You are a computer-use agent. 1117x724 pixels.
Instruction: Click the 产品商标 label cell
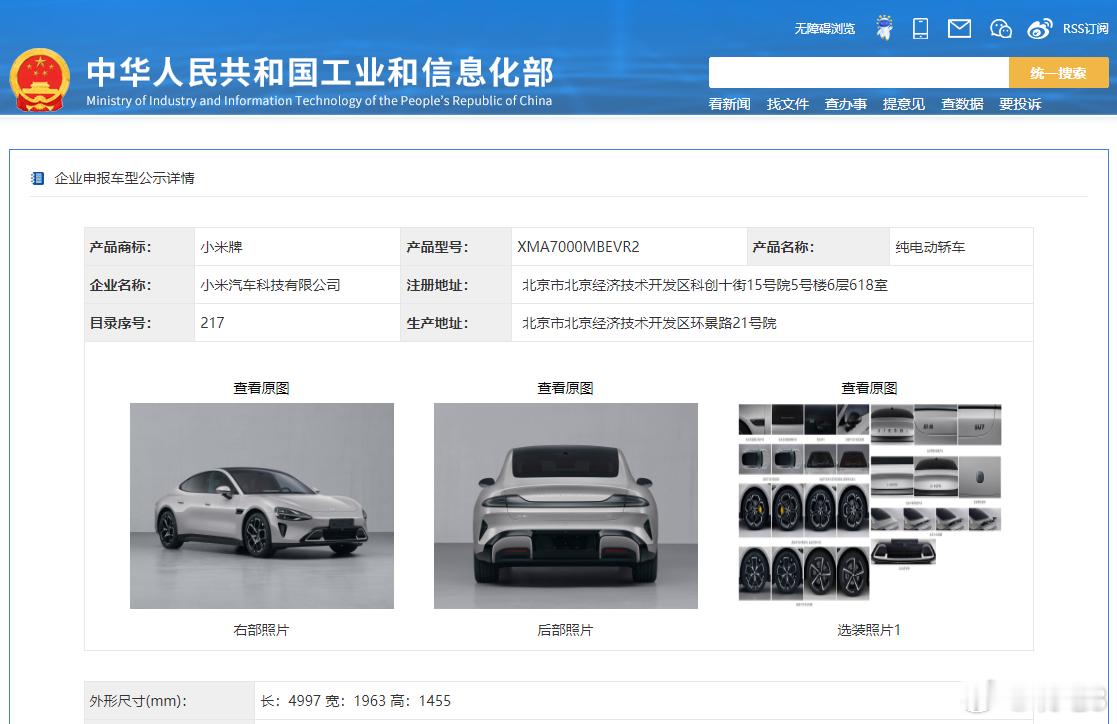click(140, 247)
